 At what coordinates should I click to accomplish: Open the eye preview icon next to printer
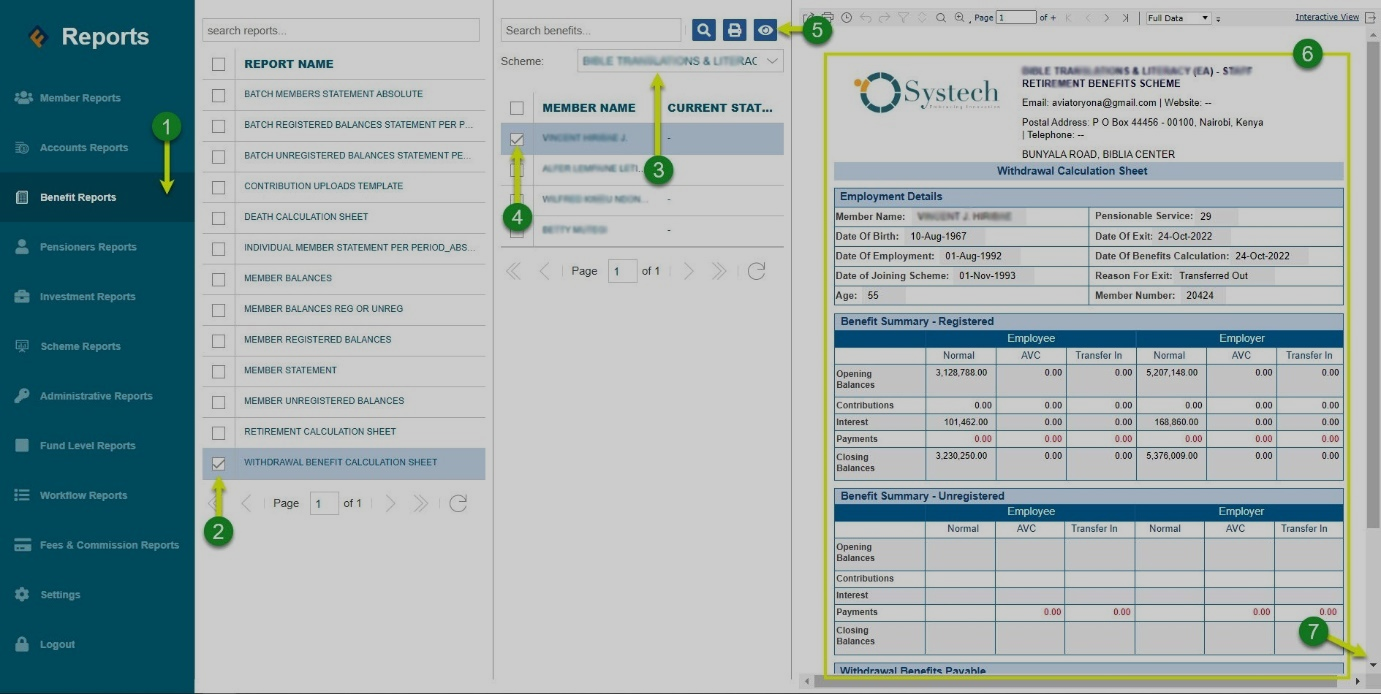(766, 30)
